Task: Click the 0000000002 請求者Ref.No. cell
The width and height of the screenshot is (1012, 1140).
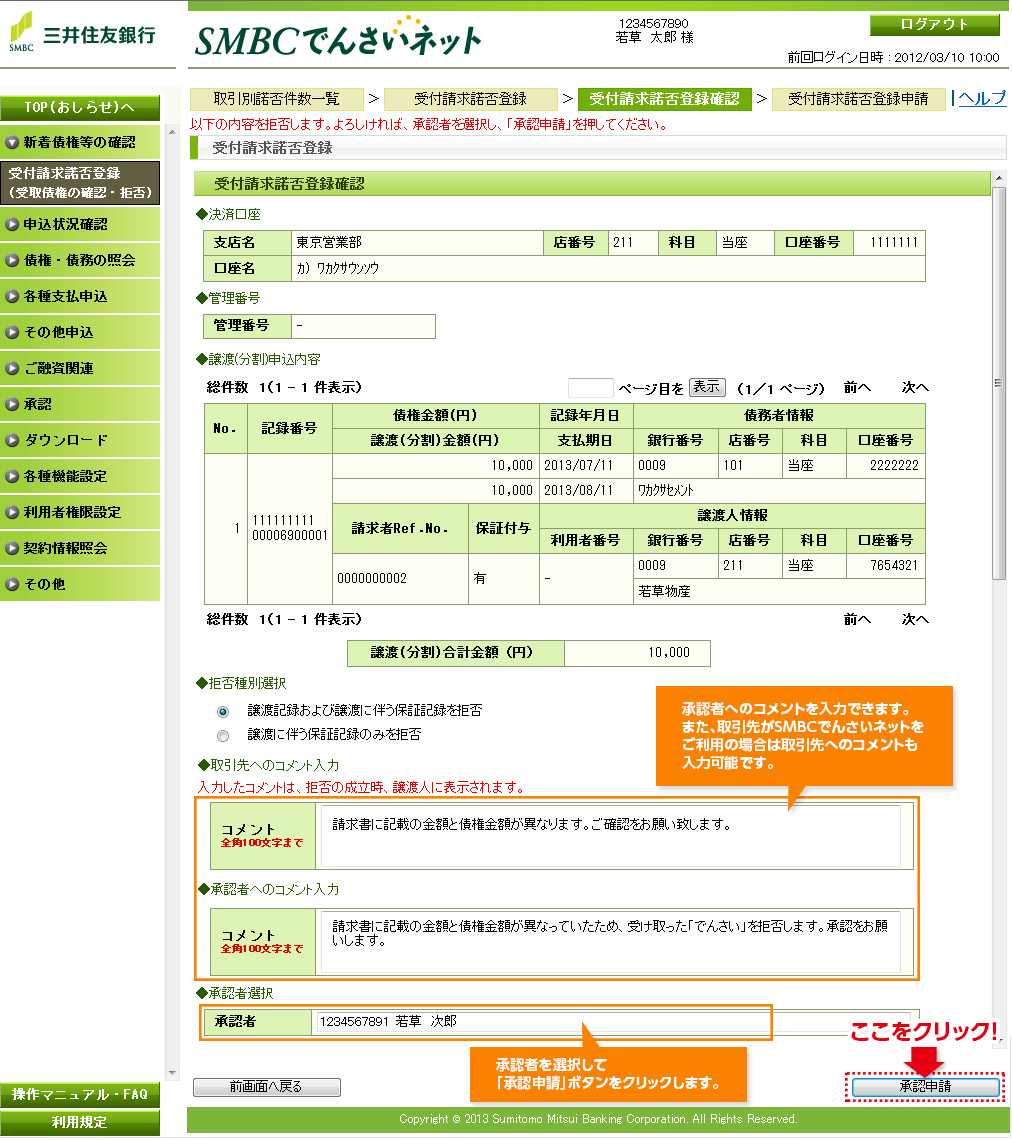Action: [401, 579]
